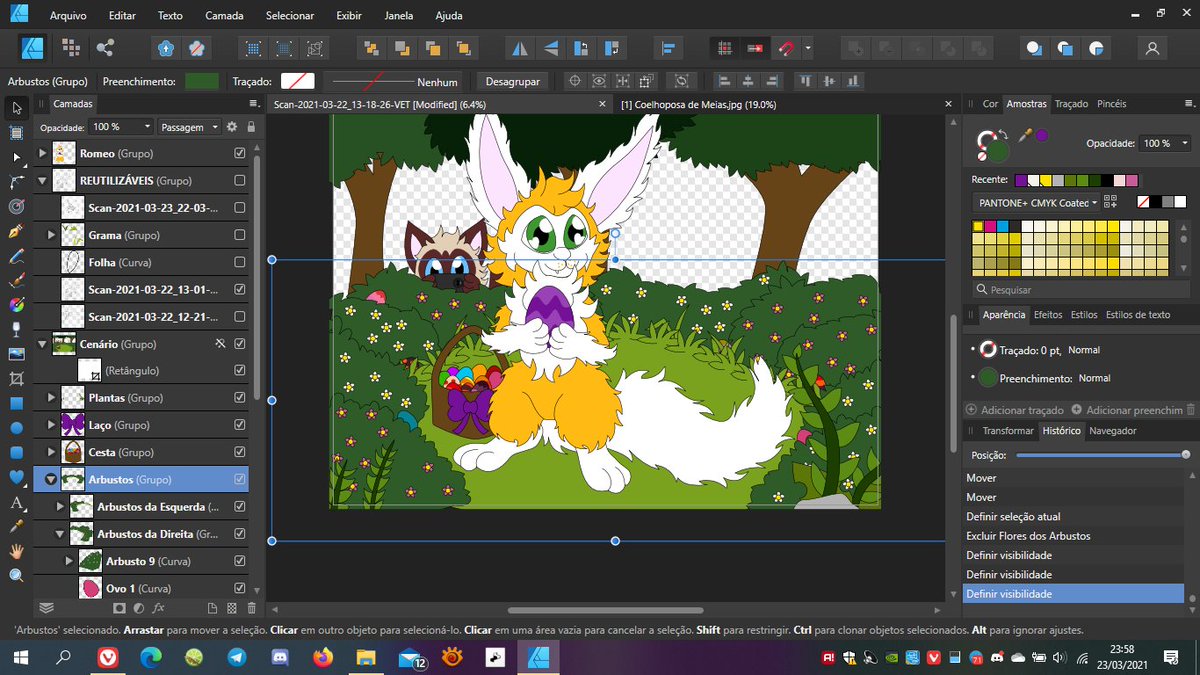1200x675 pixels.
Task: Expand the Grama group
Action: click(x=52, y=235)
